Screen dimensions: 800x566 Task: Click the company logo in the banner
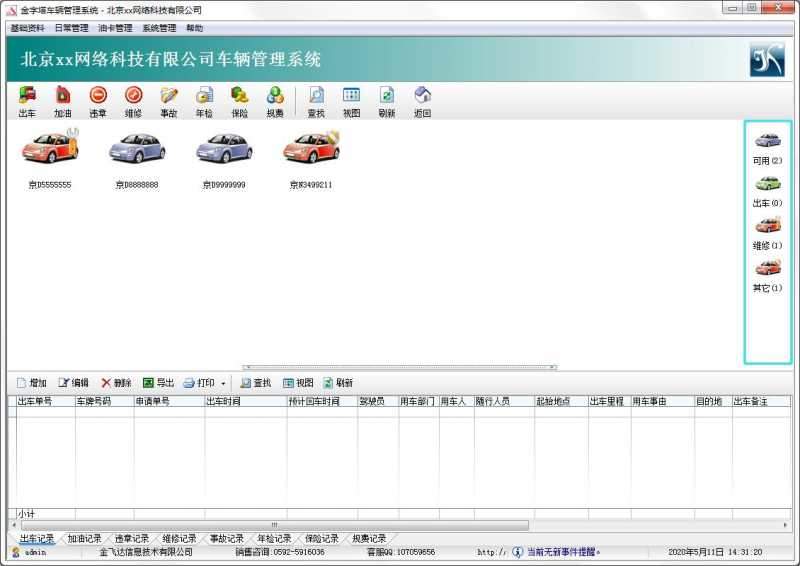tap(767, 60)
